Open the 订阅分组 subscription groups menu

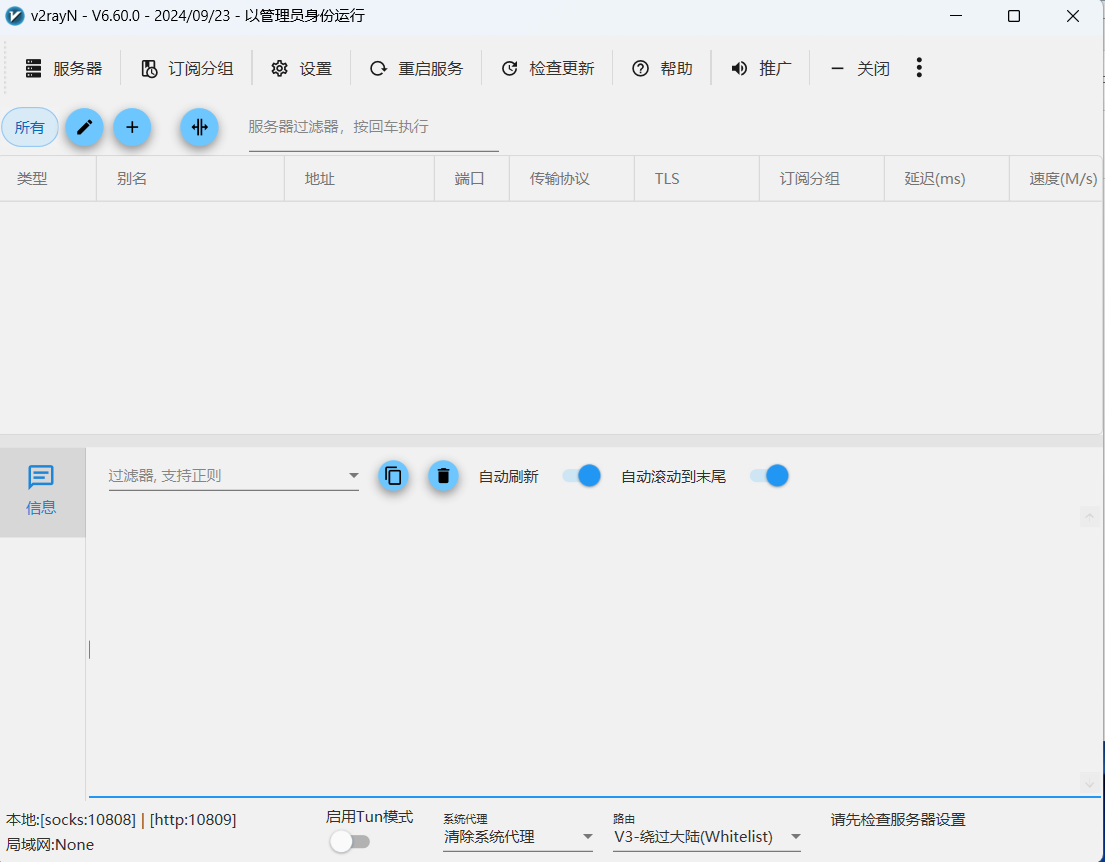[187, 67]
